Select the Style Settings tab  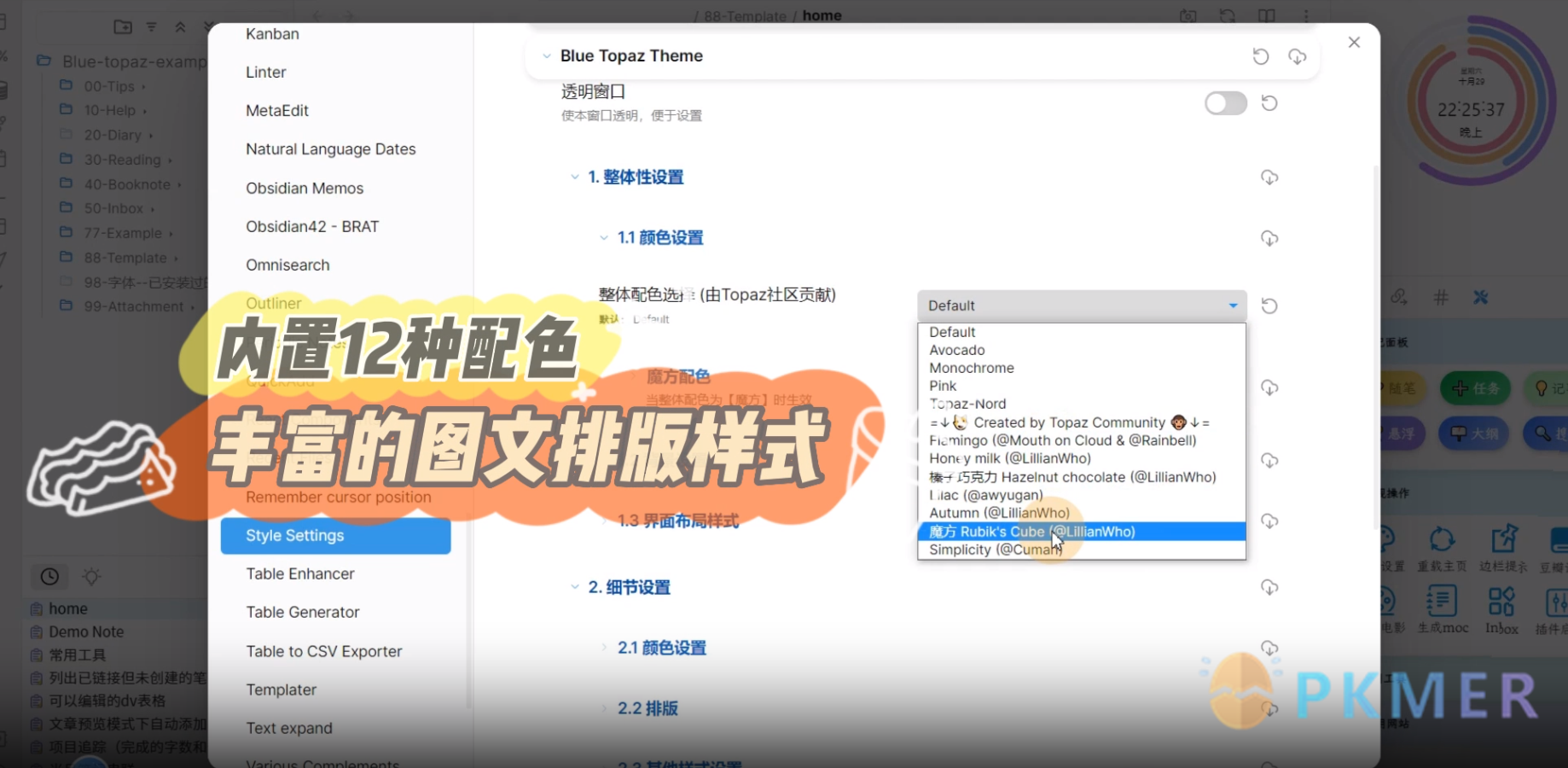click(335, 536)
